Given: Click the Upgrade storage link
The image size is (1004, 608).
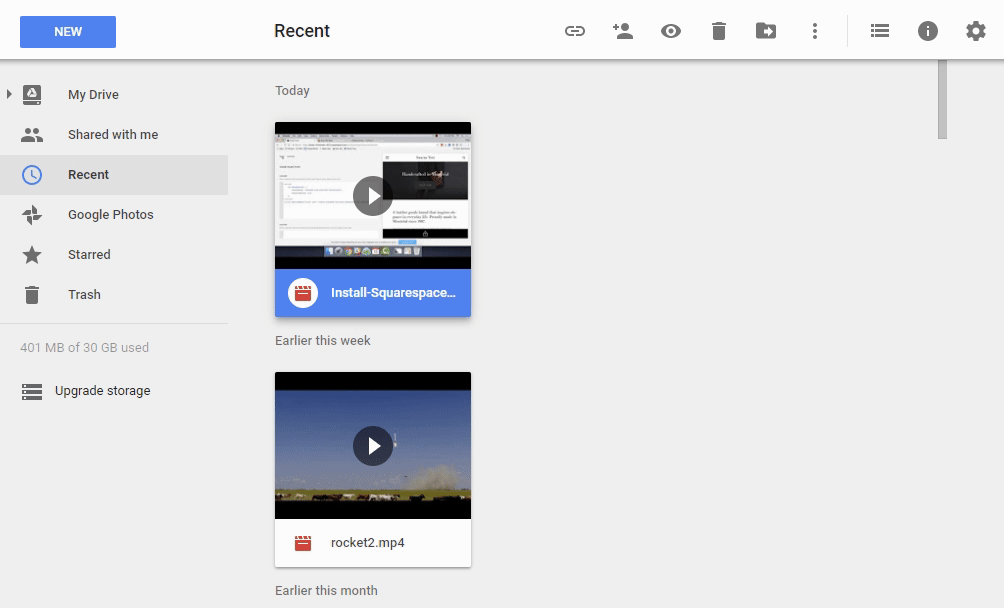Looking at the screenshot, I should coord(102,390).
